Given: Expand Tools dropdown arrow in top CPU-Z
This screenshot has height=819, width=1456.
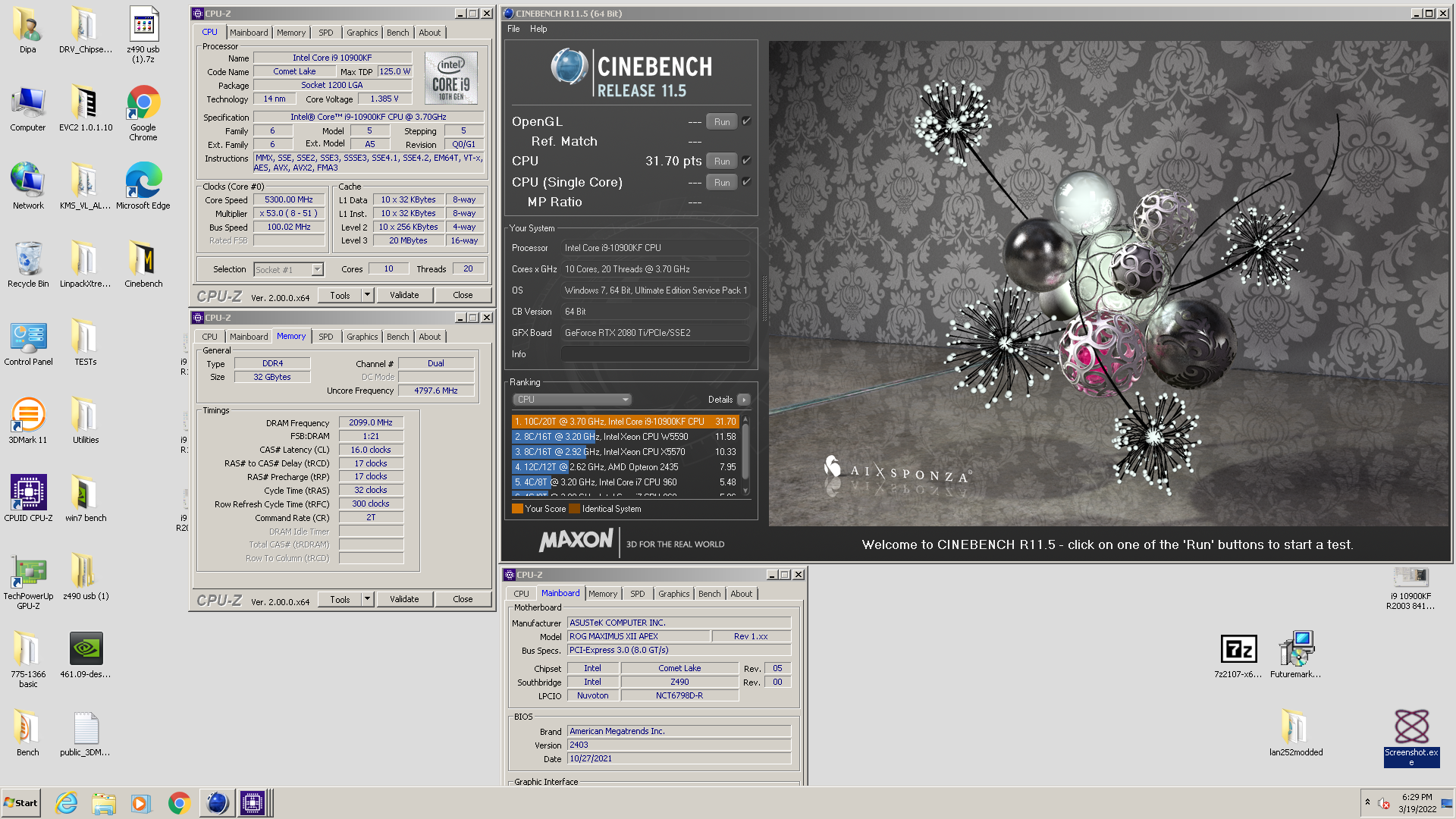Looking at the screenshot, I should (368, 295).
